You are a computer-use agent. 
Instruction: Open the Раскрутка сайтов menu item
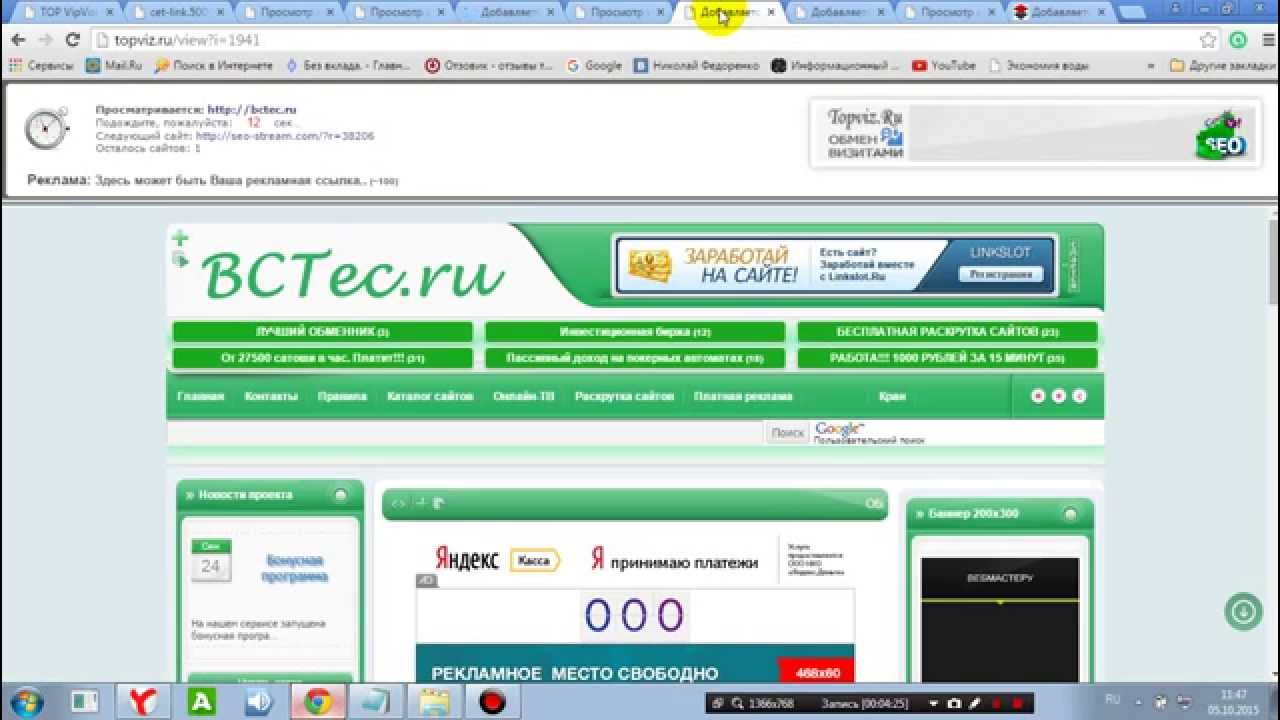624,396
